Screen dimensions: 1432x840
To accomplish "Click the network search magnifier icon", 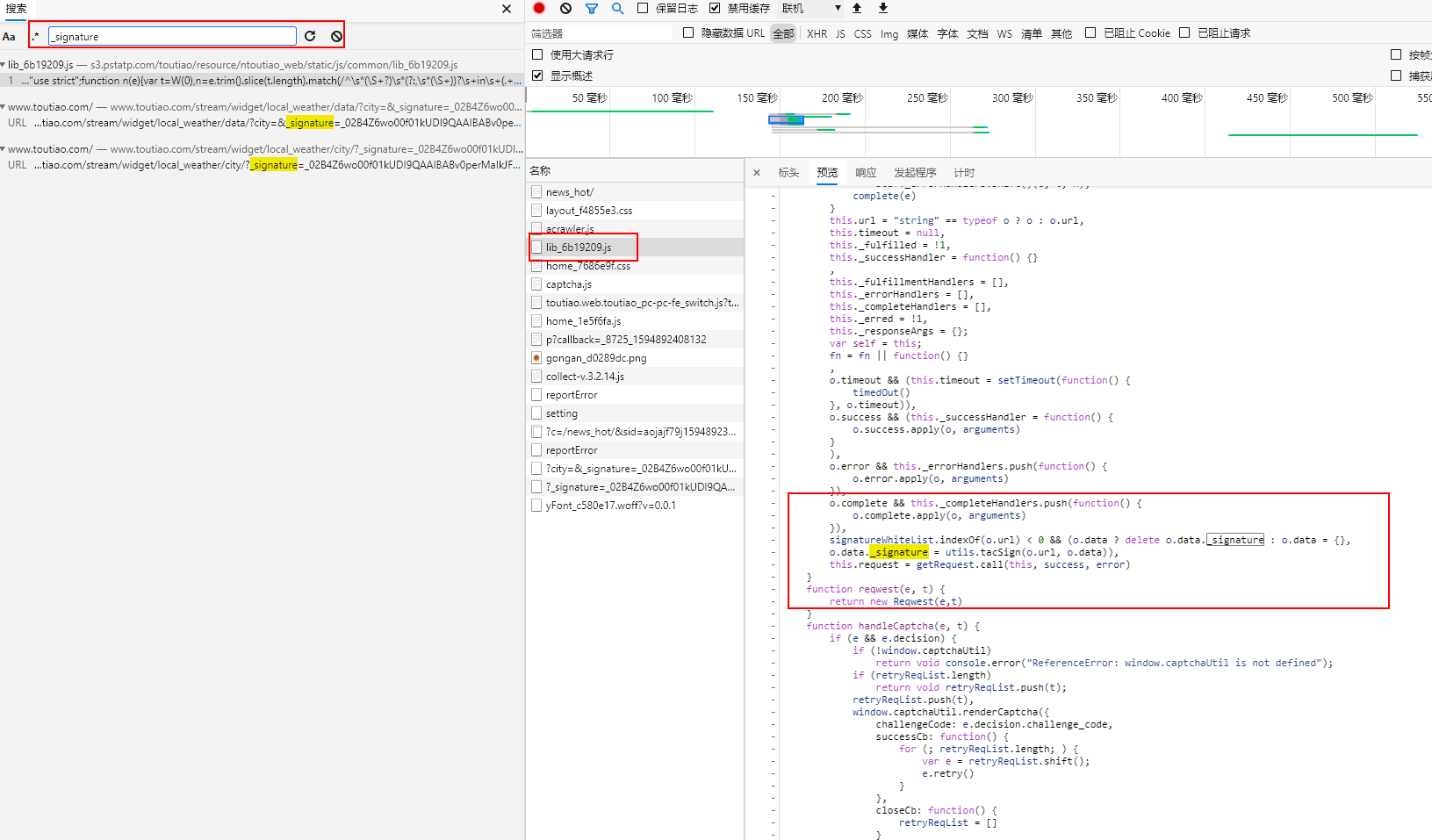I will [617, 8].
